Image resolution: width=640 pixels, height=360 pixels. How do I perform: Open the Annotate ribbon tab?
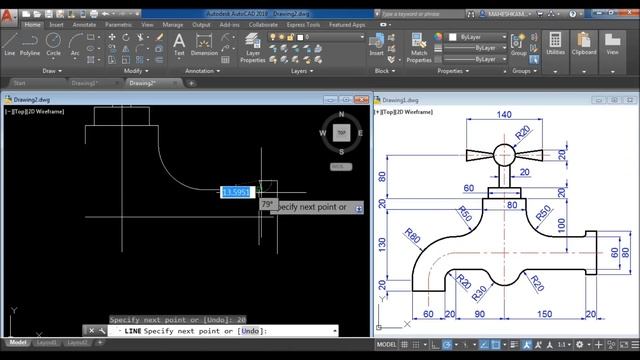pos(84,25)
